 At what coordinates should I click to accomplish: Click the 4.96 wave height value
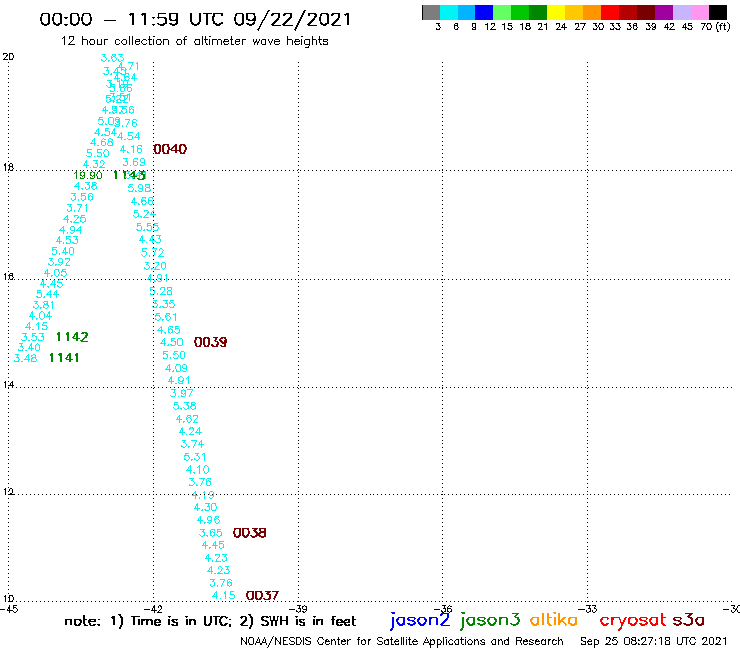point(208,520)
